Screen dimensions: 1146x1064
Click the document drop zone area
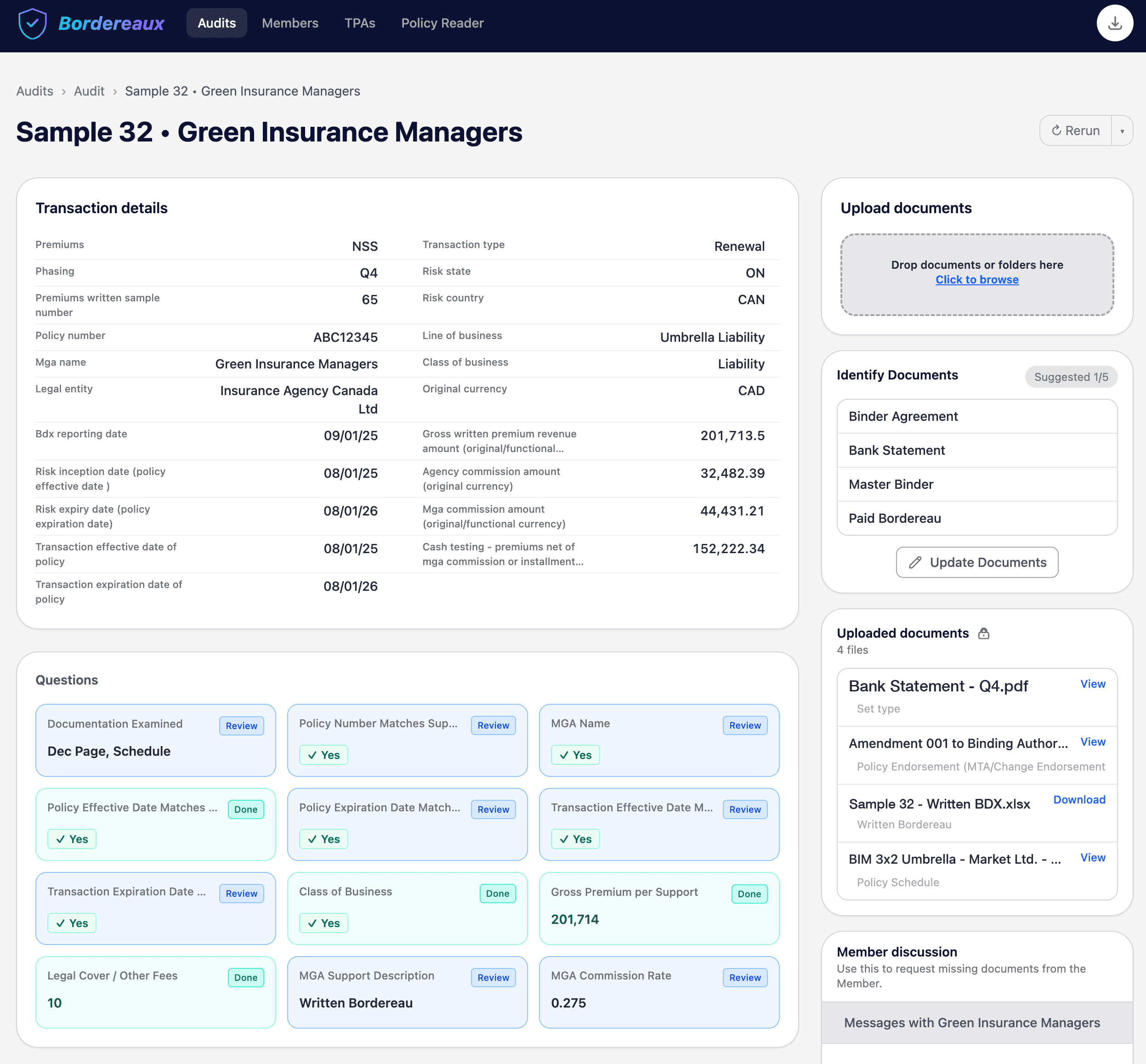[977, 275]
